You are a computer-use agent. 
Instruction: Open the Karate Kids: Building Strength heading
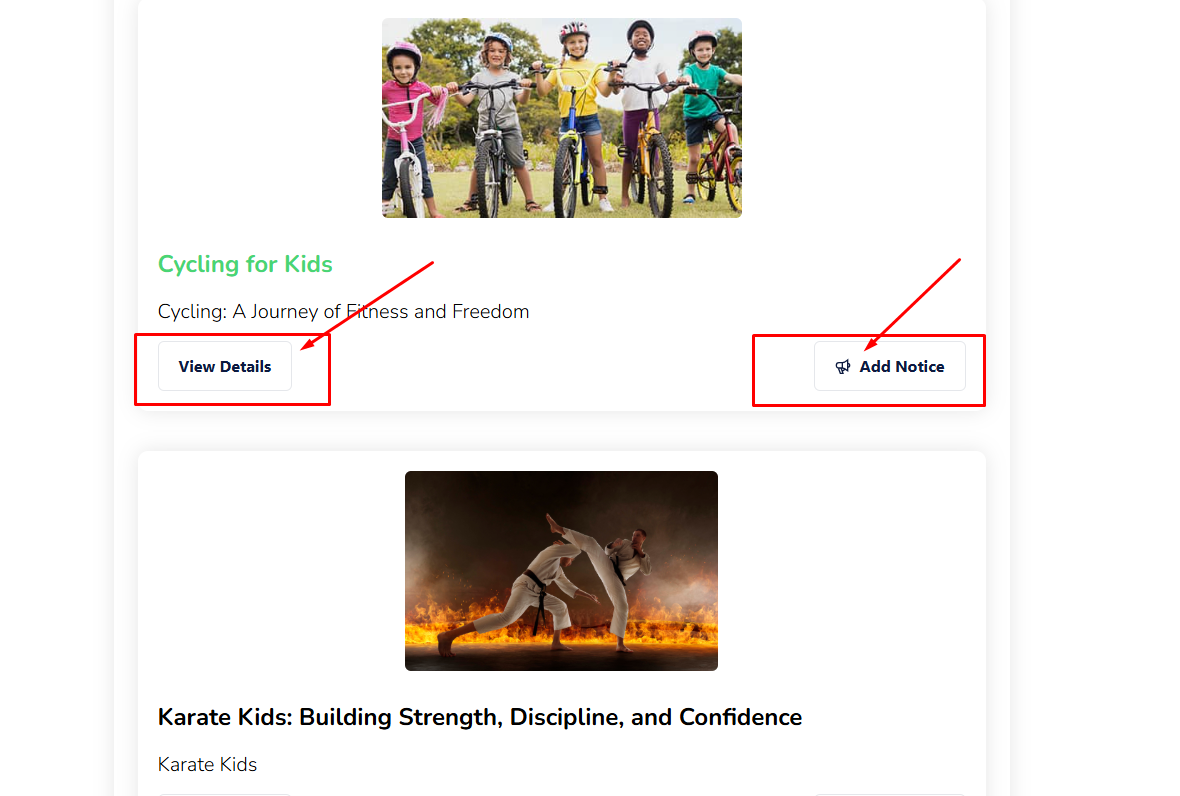pyautogui.click(x=479, y=717)
